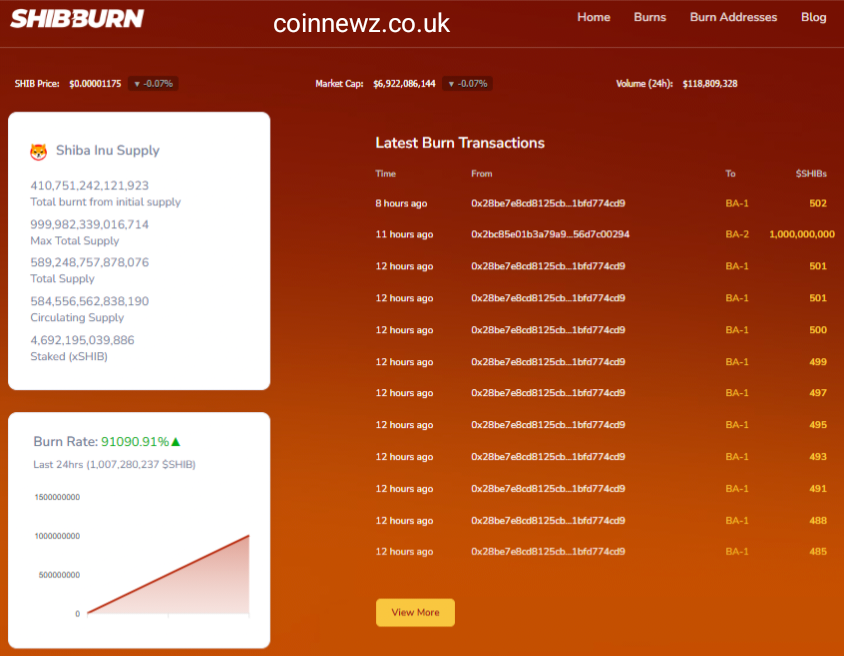Click Volume (24h) value $118,809,328
Viewport: 844px width, 656px height.
click(x=709, y=84)
